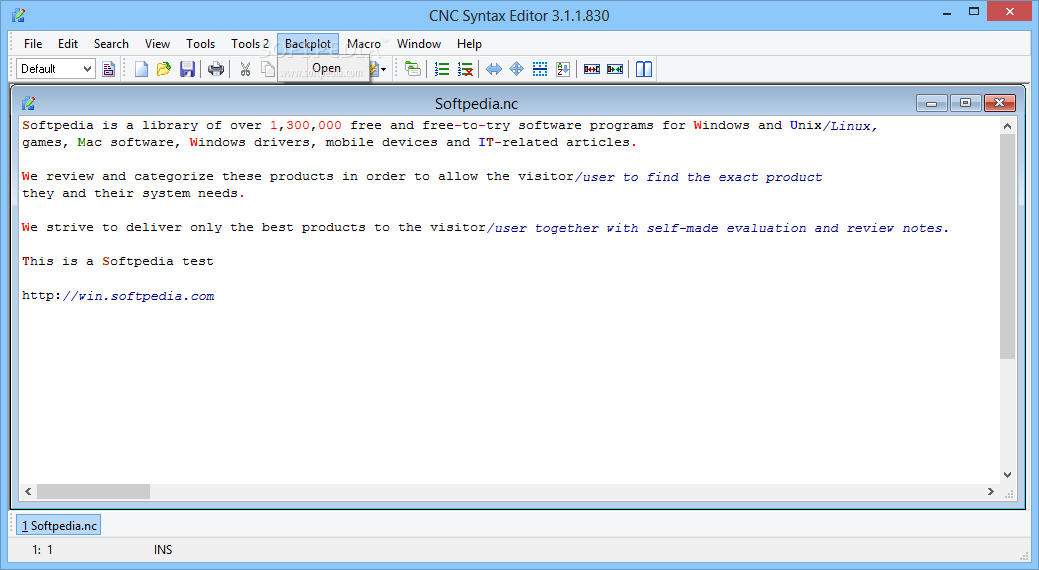Viewport: 1039px width, 570px height.
Task: Click the Softpedia.nc child window icon
Action: click(x=28, y=103)
